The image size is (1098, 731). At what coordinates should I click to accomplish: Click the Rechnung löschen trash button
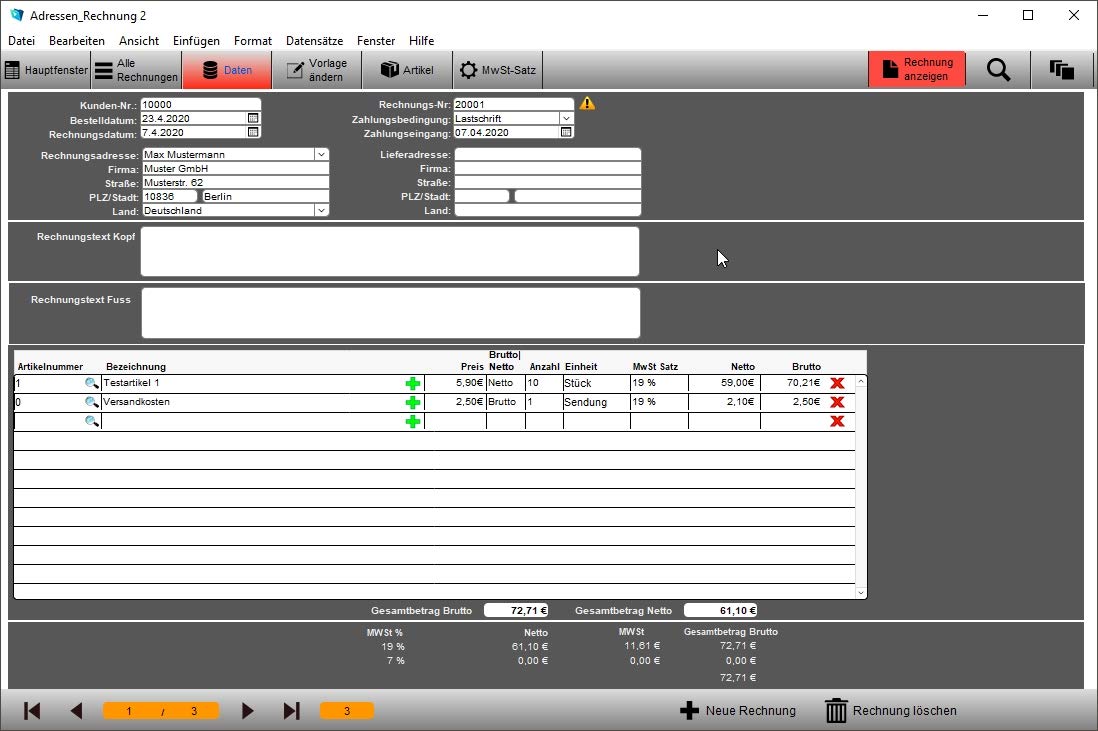click(x=890, y=711)
